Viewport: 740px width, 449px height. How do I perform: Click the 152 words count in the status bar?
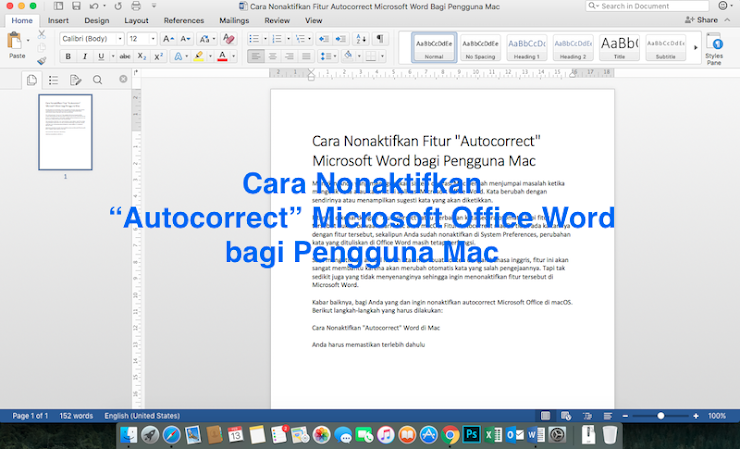(x=76, y=416)
